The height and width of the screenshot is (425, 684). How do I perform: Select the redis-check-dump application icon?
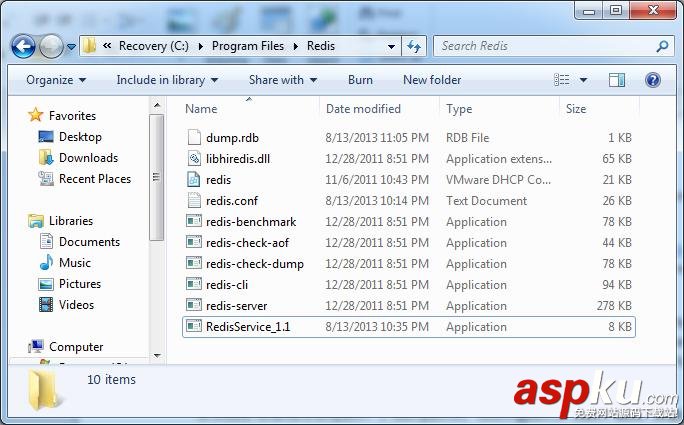194,263
